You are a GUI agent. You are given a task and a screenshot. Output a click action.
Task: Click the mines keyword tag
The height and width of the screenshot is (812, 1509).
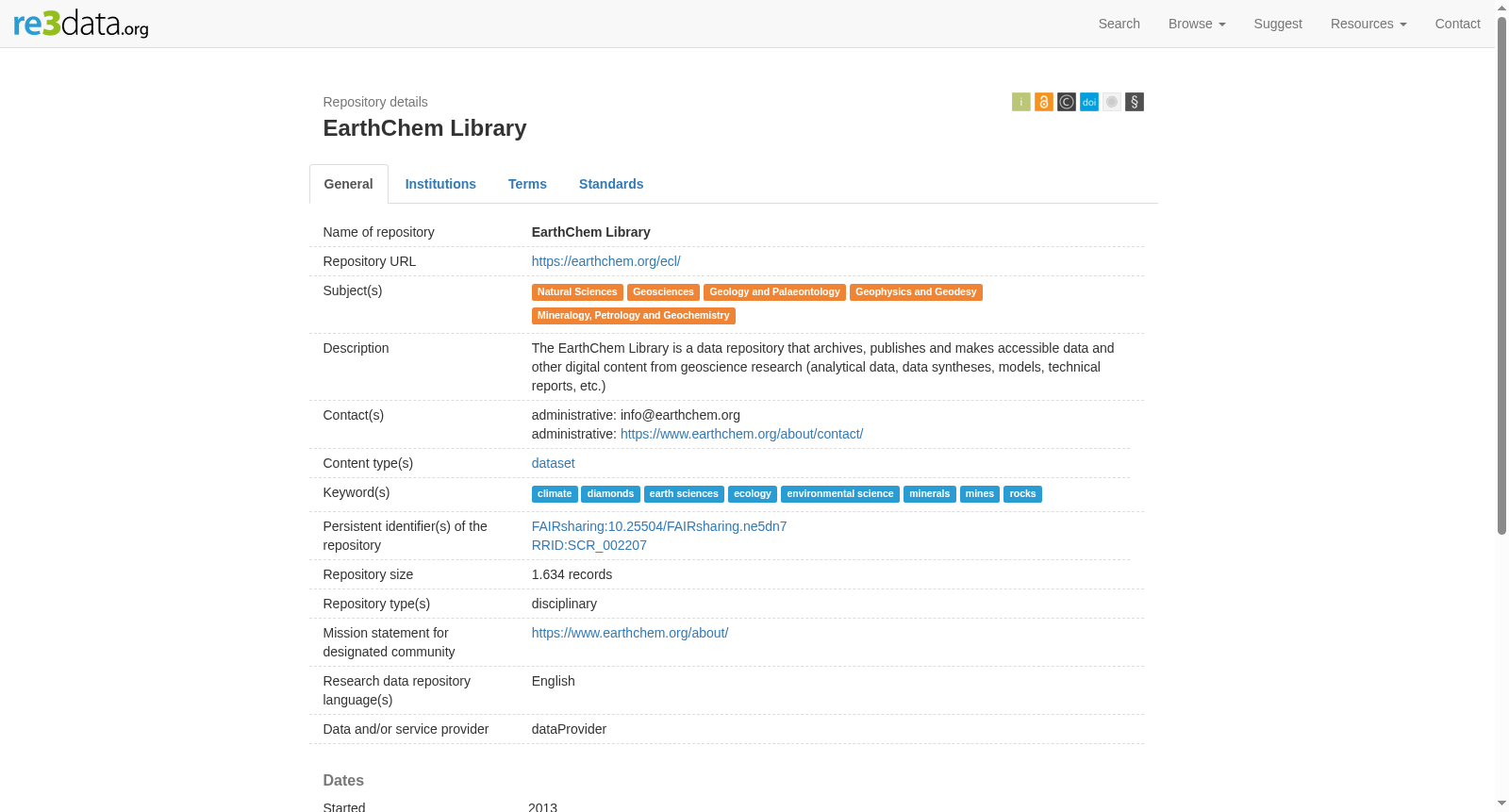[x=980, y=494]
